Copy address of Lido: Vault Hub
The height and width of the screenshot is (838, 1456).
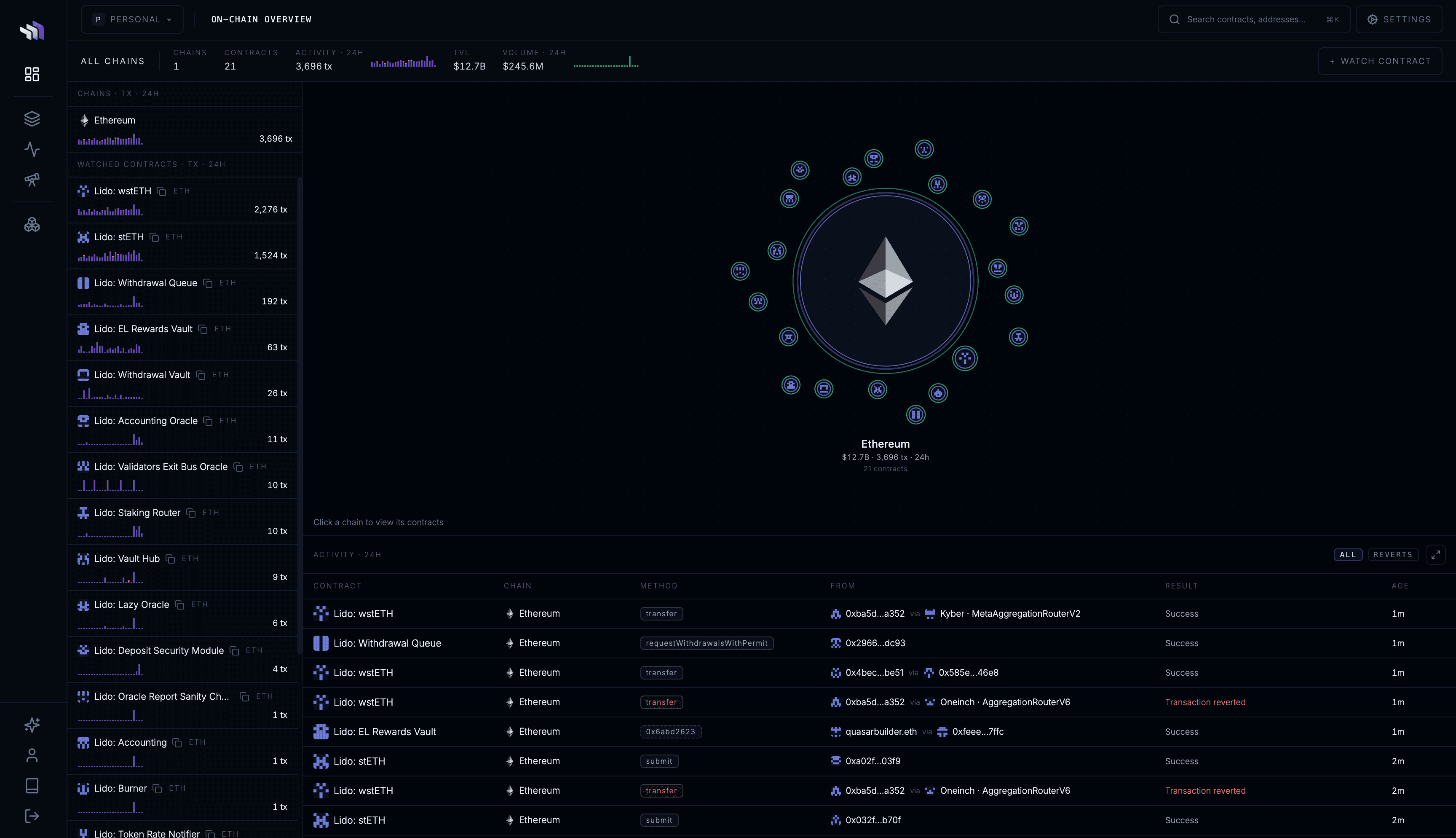coord(170,559)
